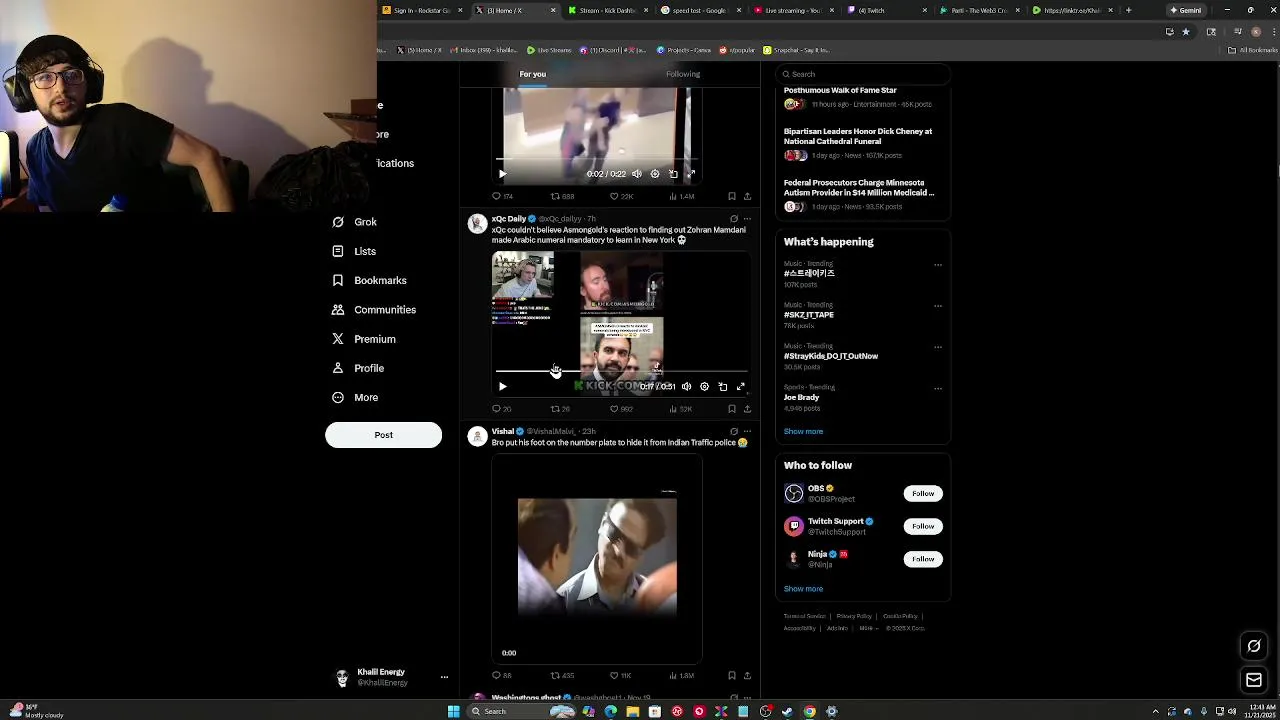Share the Vishal post

click(x=747, y=676)
